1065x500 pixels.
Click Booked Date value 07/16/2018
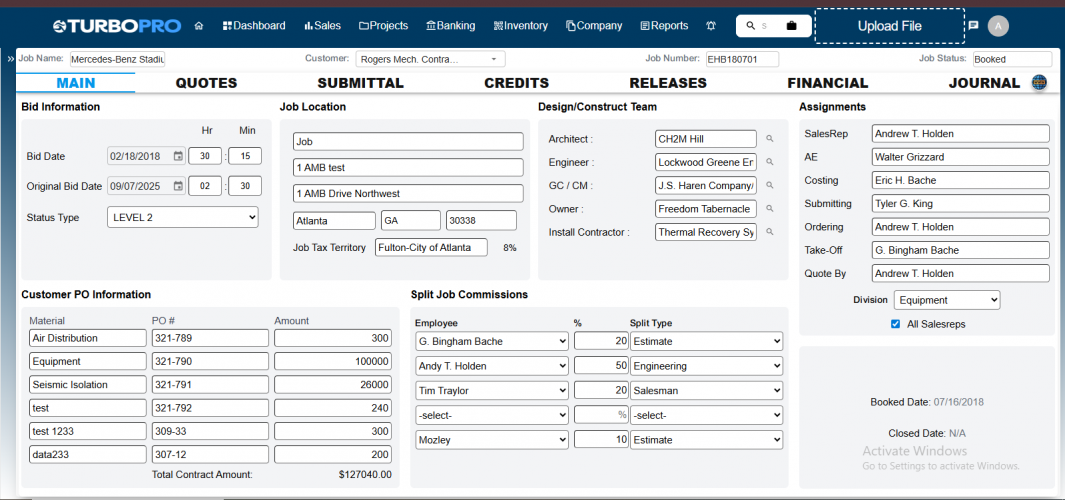click(x=958, y=401)
